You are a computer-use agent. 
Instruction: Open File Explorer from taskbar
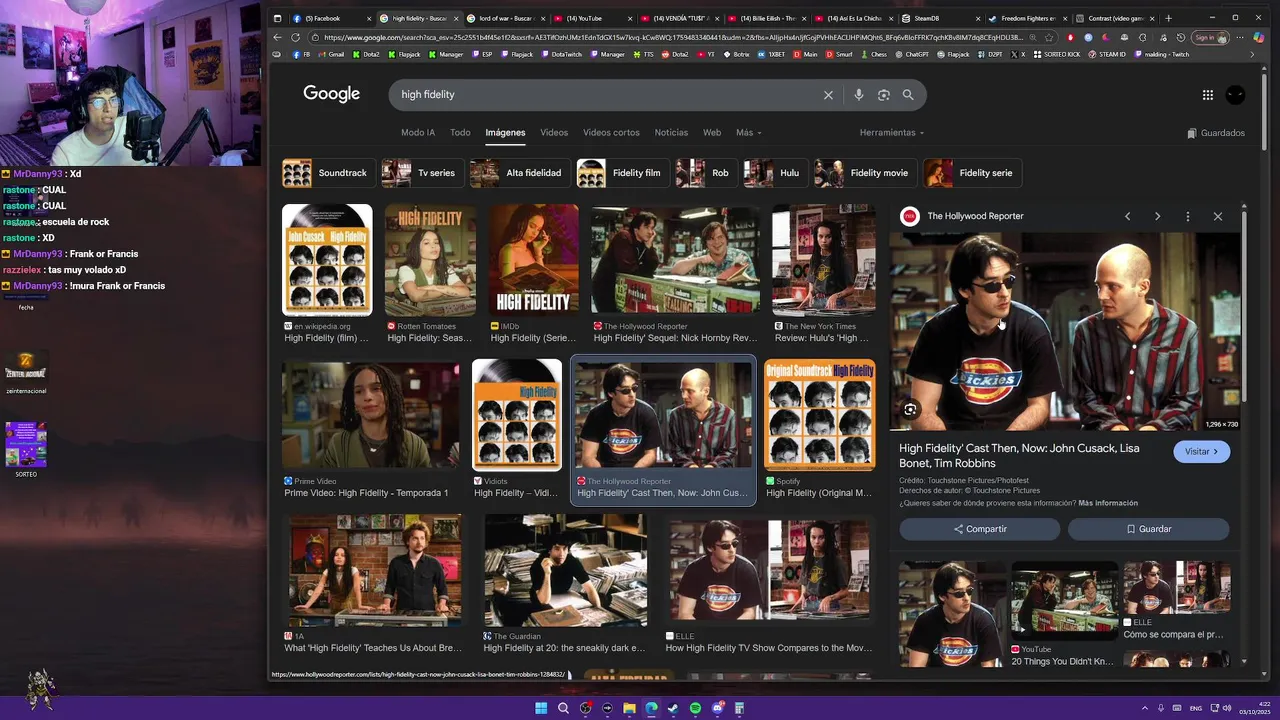click(x=629, y=708)
